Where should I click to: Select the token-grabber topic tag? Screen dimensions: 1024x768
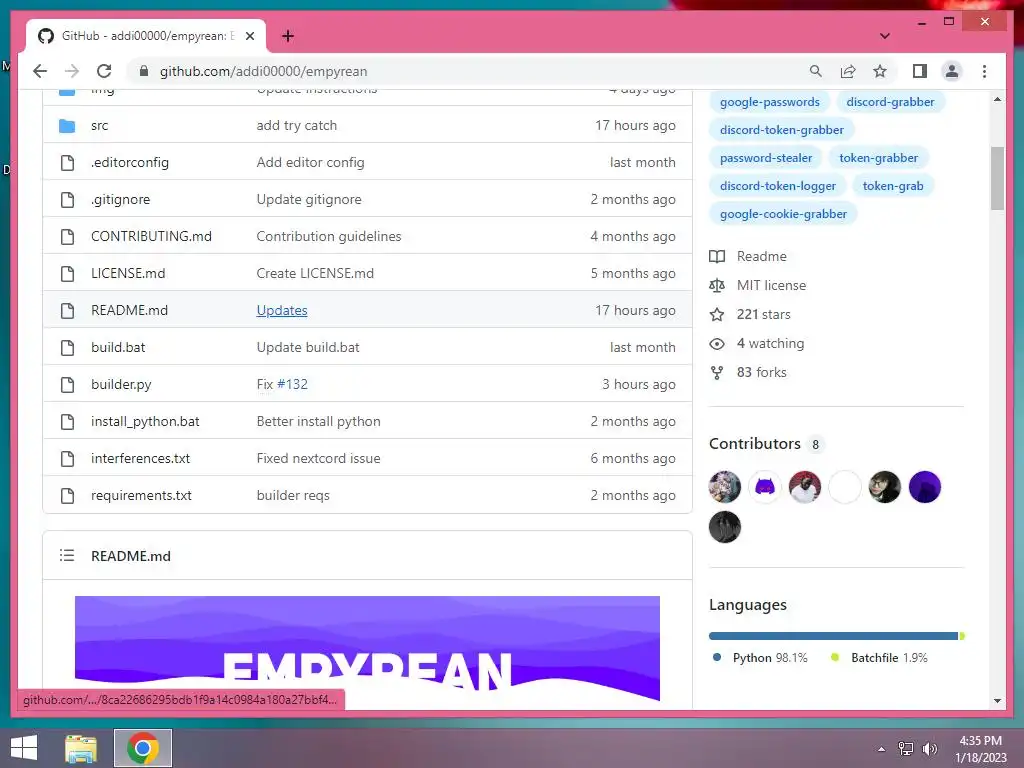click(x=878, y=158)
